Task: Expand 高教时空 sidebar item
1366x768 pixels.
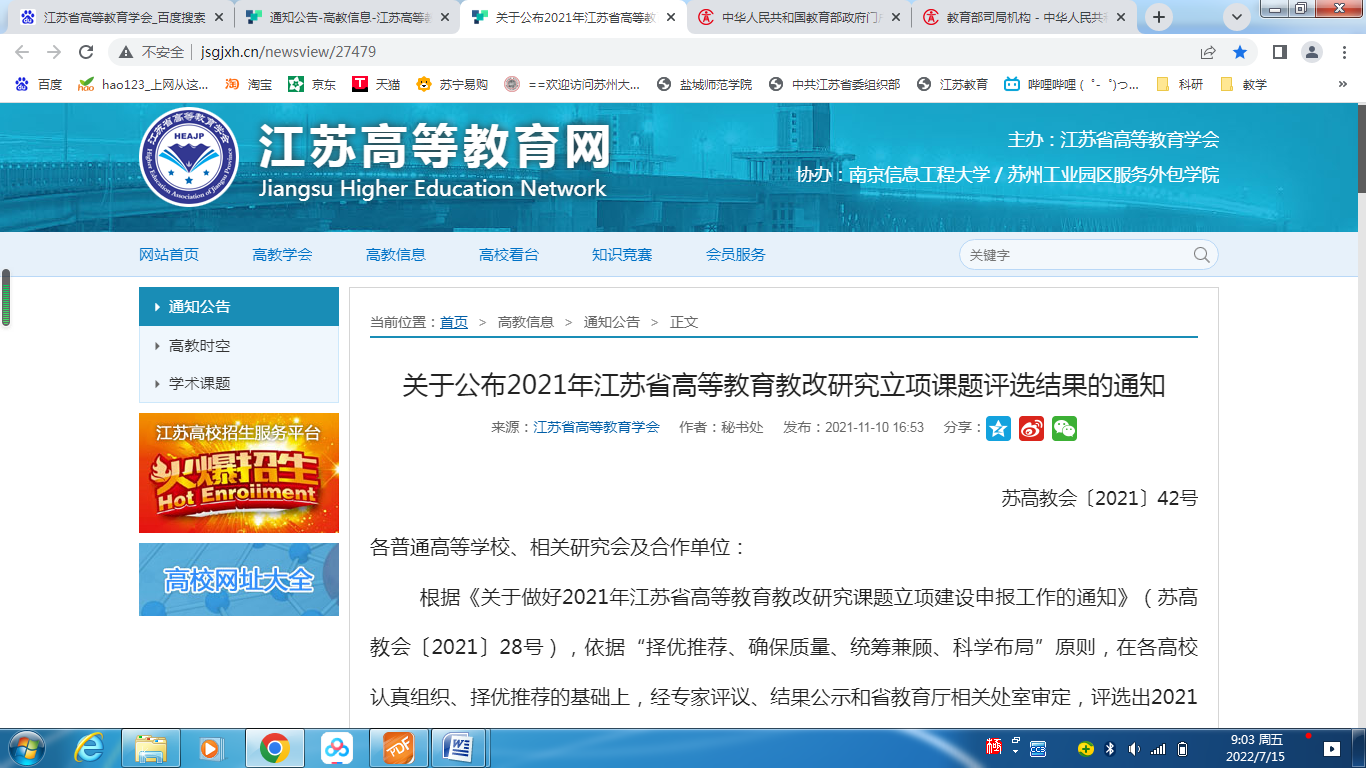Action: (199, 346)
